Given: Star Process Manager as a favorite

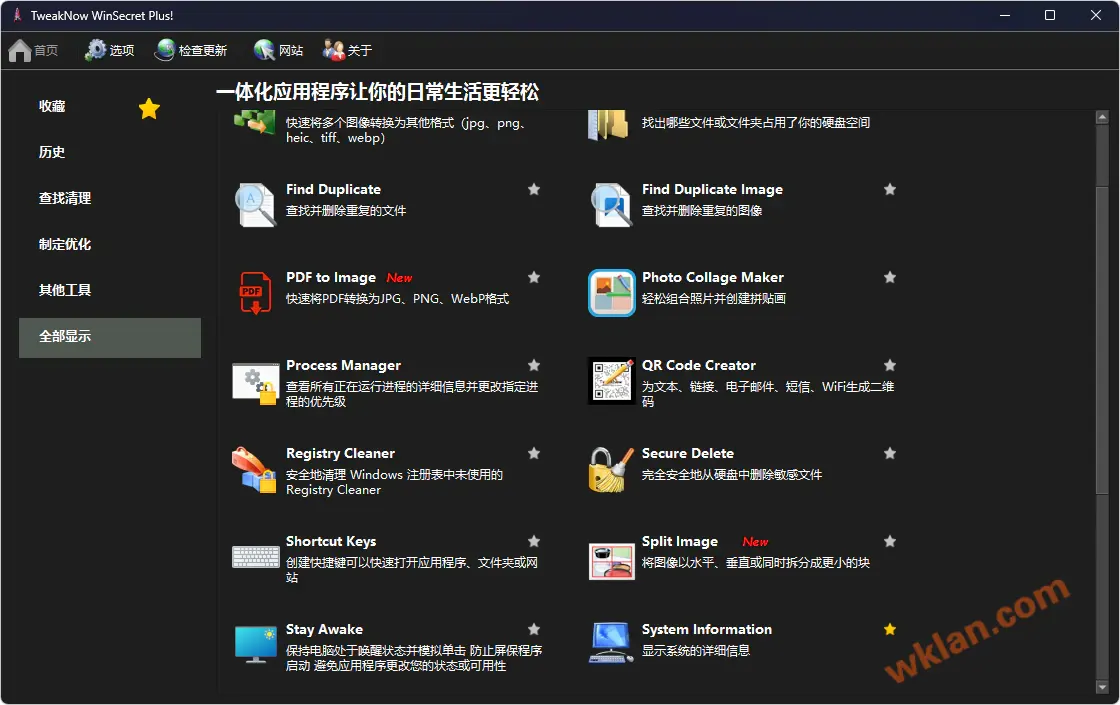Looking at the screenshot, I should (x=534, y=365).
